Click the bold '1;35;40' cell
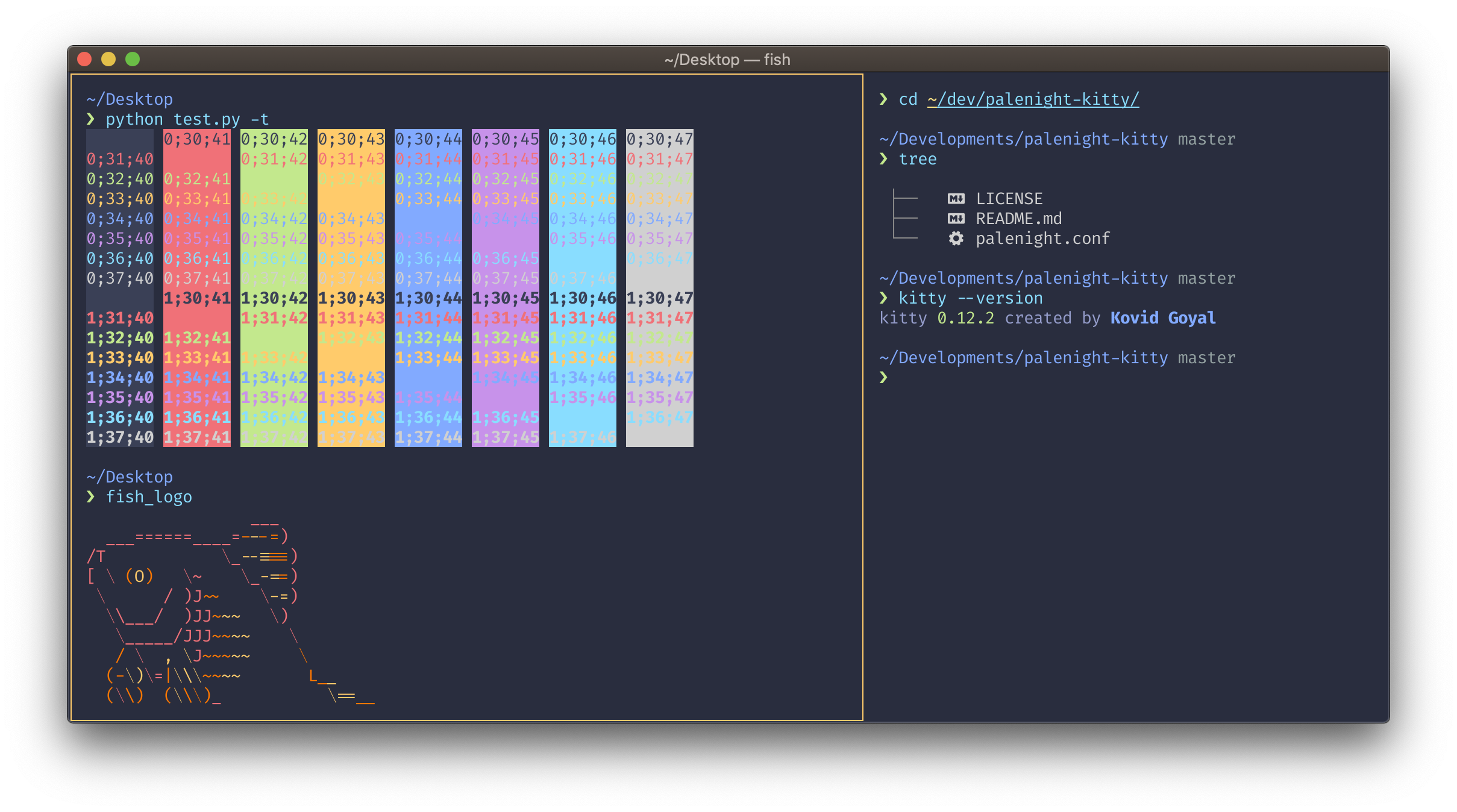1457x812 pixels. click(x=120, y=398)
